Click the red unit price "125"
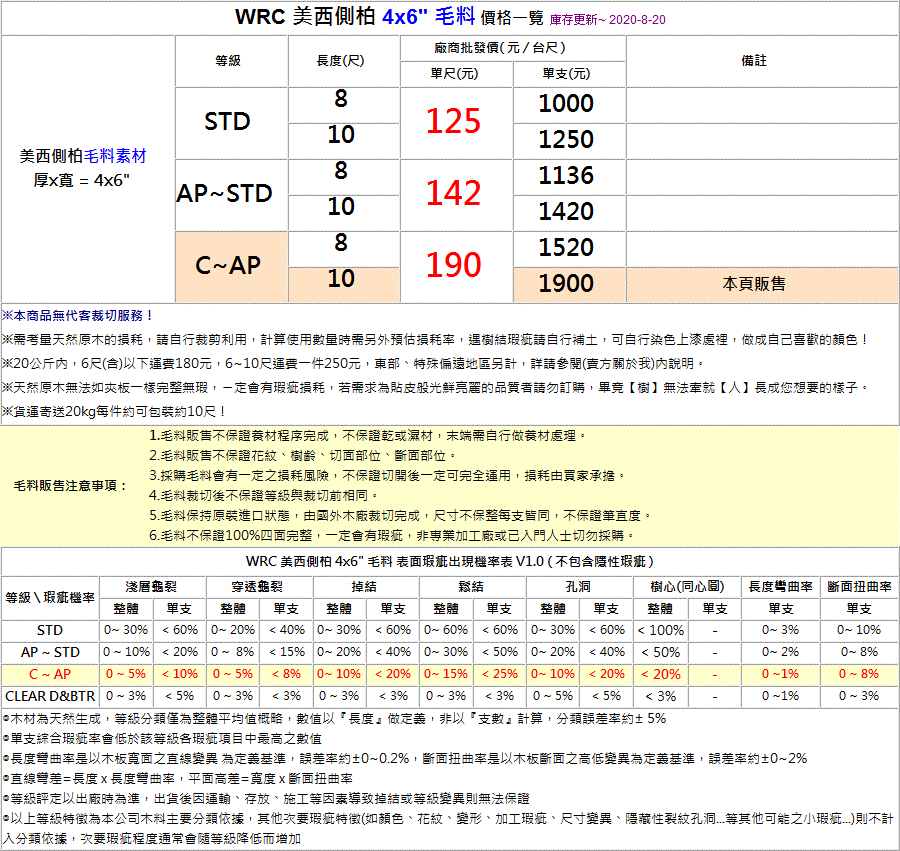This screenshot has width=900, height=851. (x=453, y=122)
